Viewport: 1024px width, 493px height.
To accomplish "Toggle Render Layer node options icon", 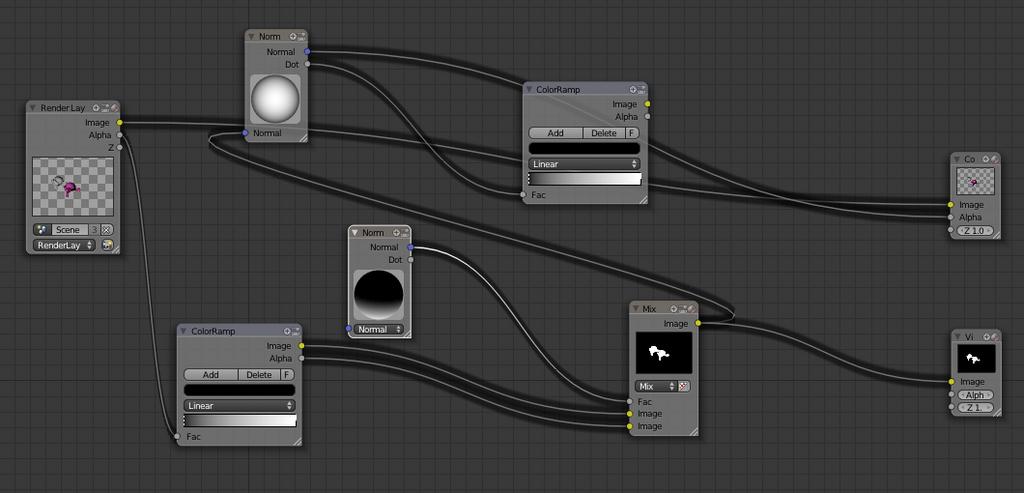I will coord(106,108).
